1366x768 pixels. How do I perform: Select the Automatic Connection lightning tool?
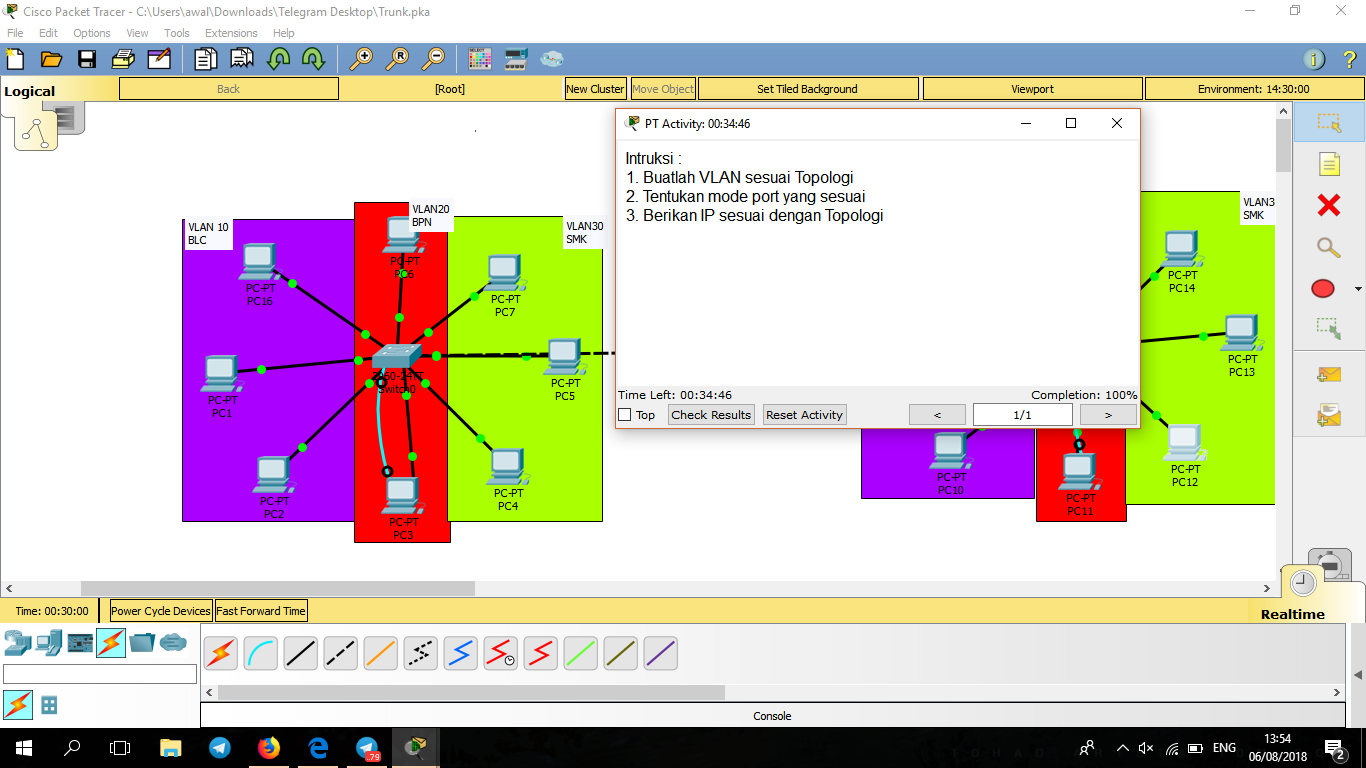point(221,653)
